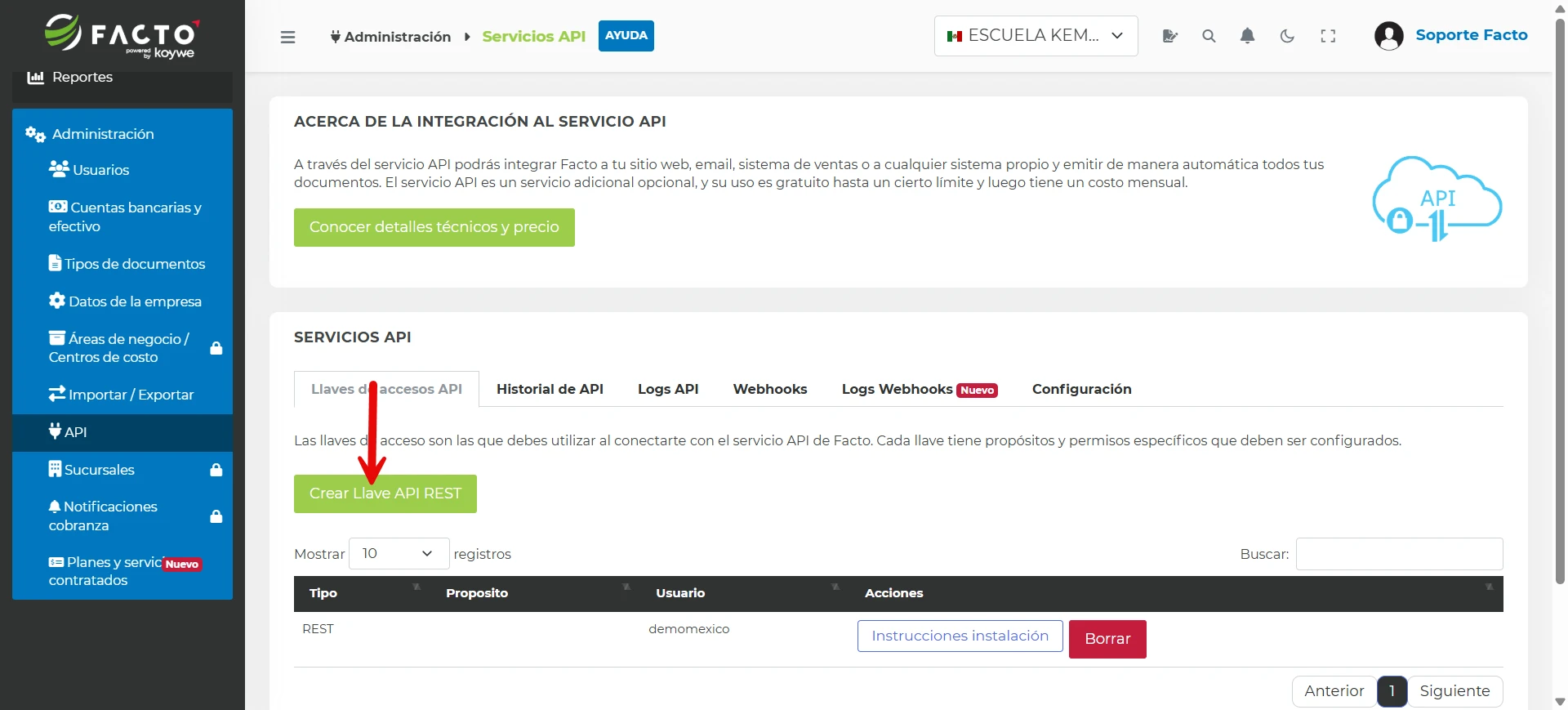Go to Usuarios
This screenshot has height=710, width=1568.
122,170
